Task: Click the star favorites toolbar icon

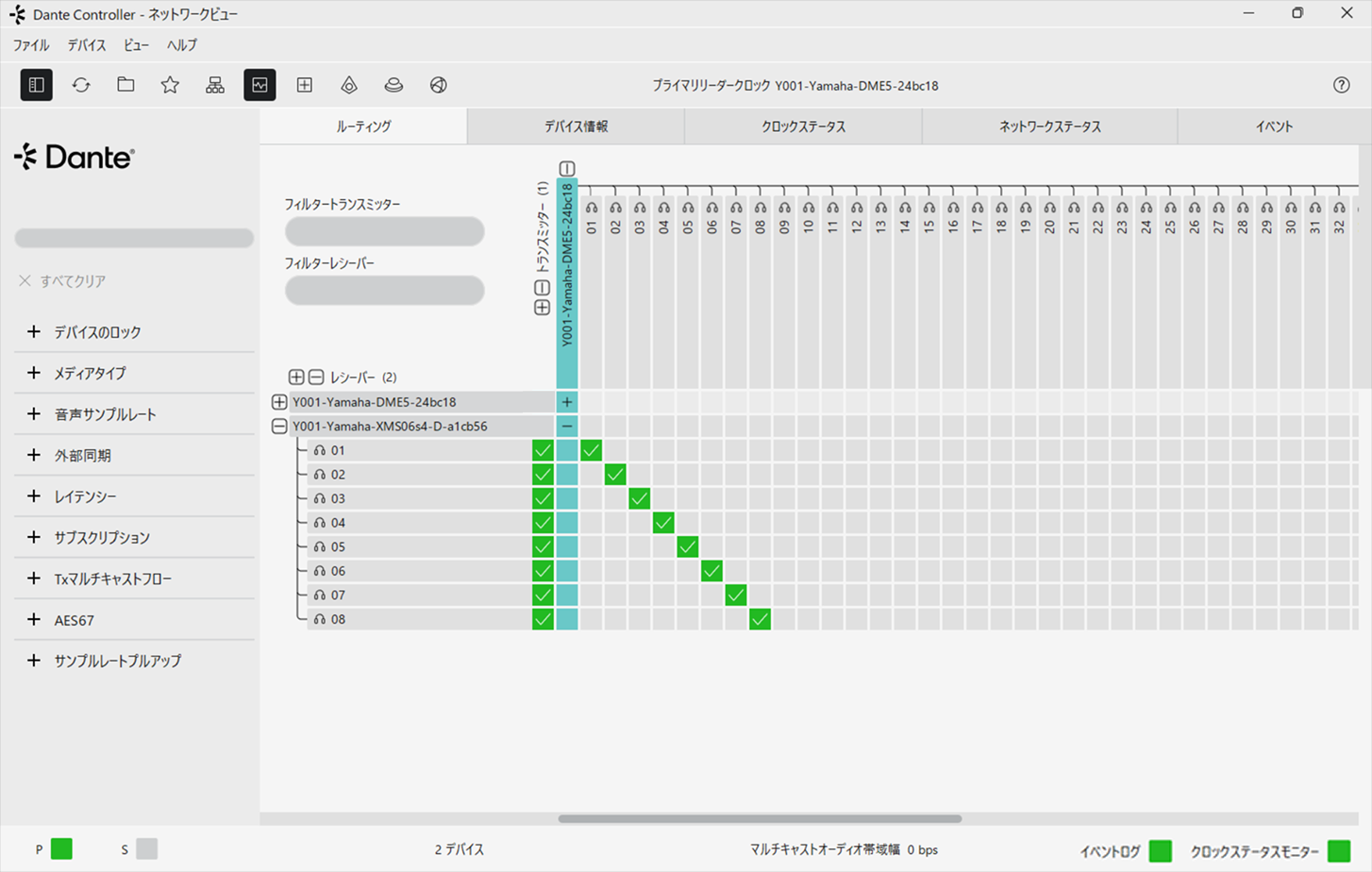Action: [170, 85]
